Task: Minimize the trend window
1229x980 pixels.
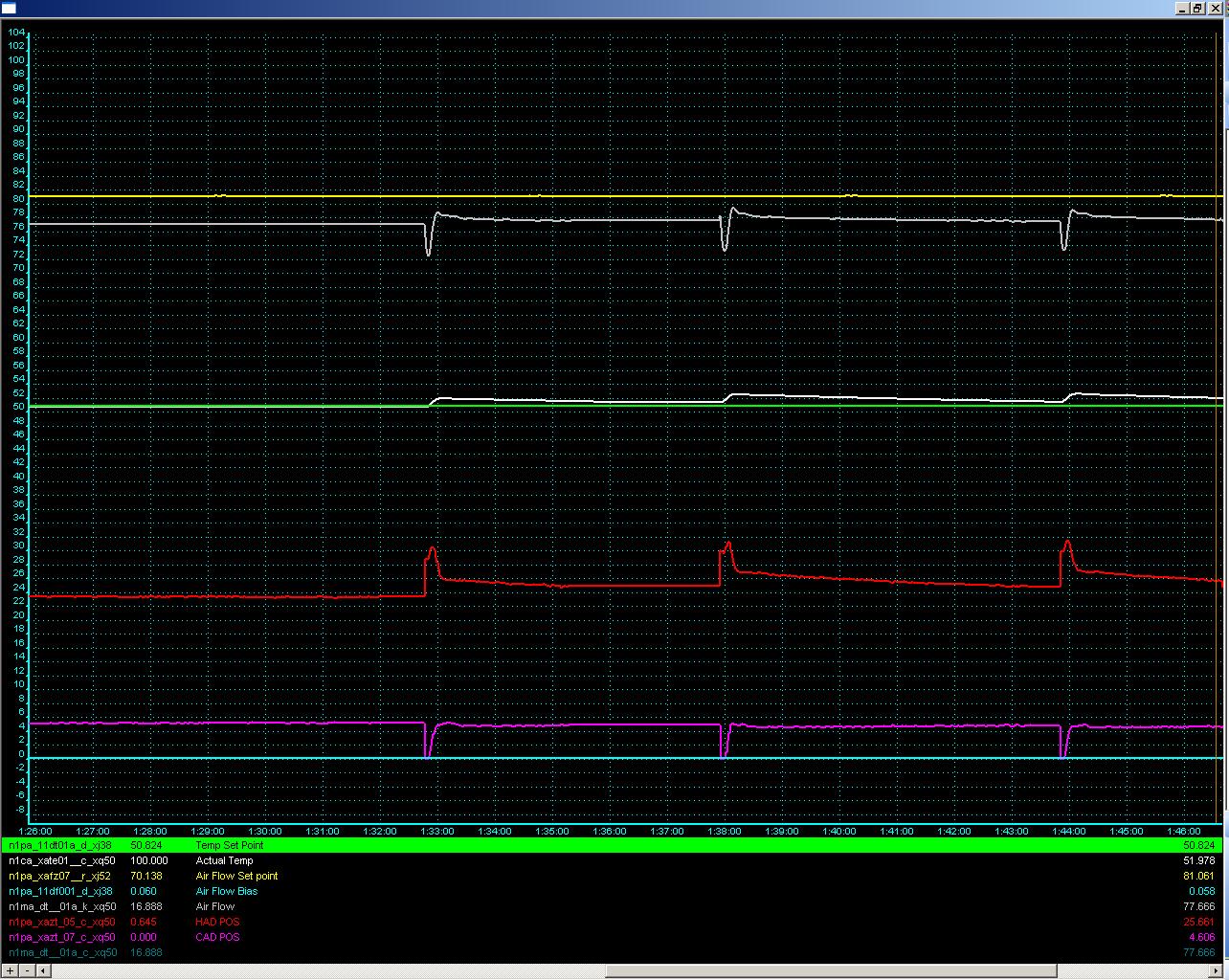Action: tap(1181, 9)
